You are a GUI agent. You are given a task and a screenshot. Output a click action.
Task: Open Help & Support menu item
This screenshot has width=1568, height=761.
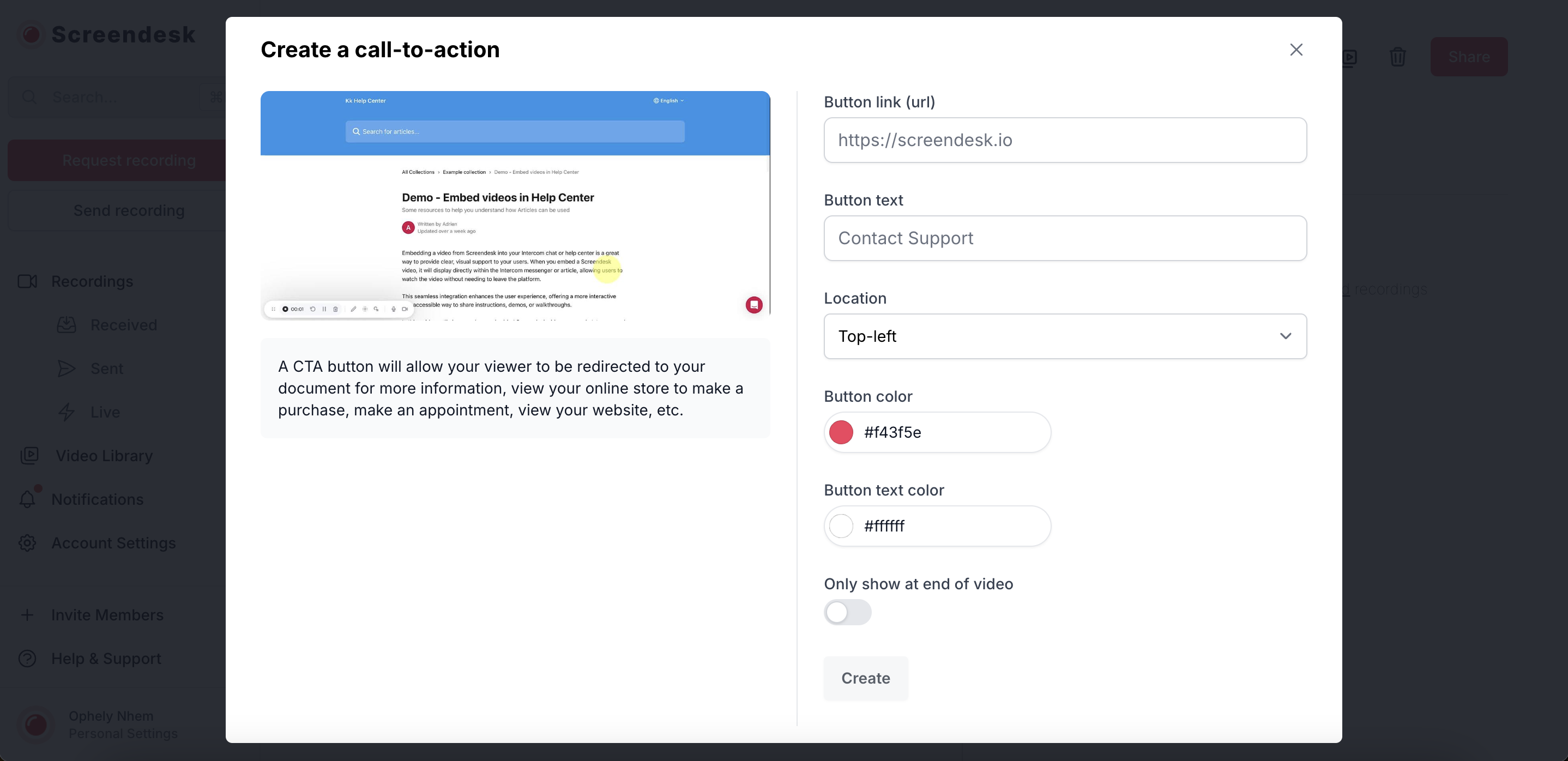coord(106,659)
